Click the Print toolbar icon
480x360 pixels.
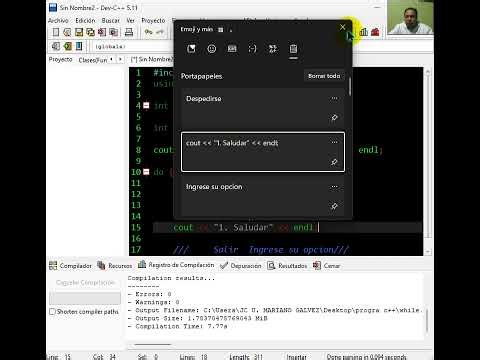pyautogui.click(x=129, y=32)
